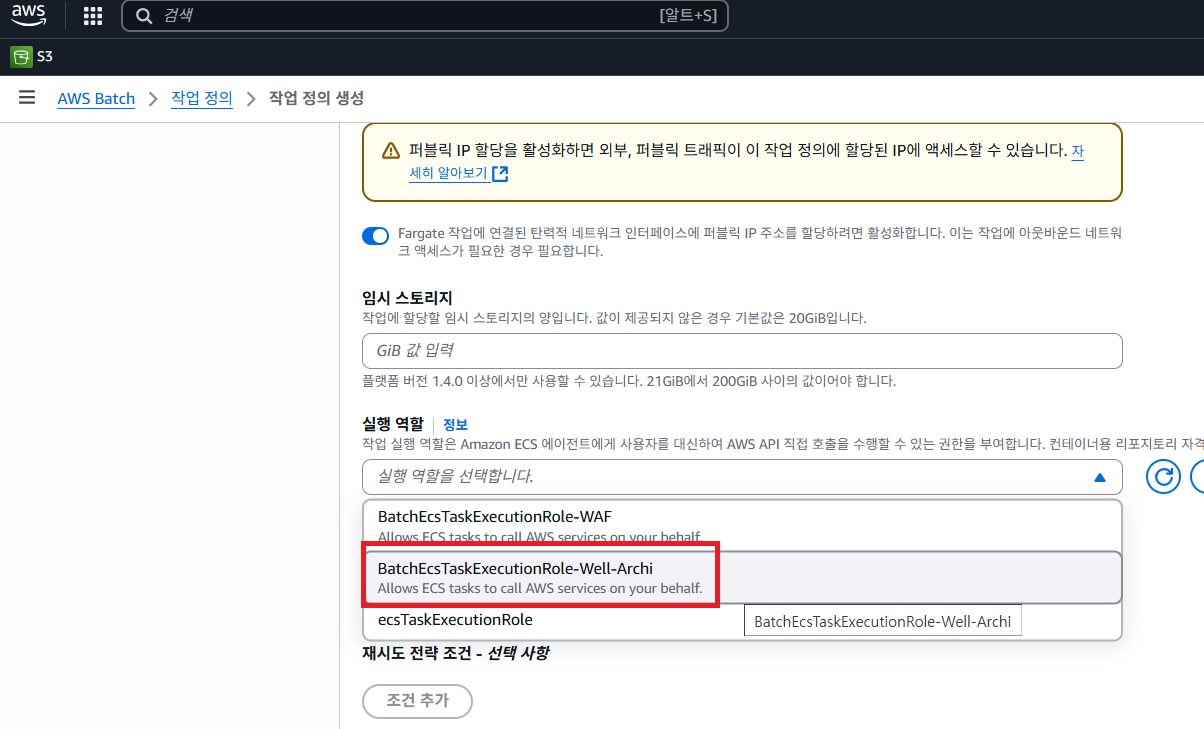
Task: Click the warning triangle icon in alert
Action: (x=391, y=151)
